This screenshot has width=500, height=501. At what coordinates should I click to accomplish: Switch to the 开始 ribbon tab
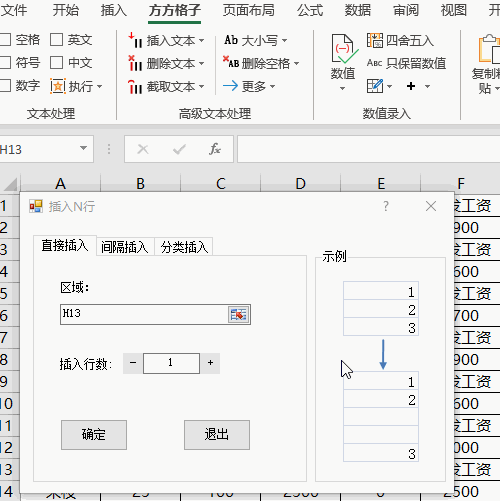pos(66,10)
